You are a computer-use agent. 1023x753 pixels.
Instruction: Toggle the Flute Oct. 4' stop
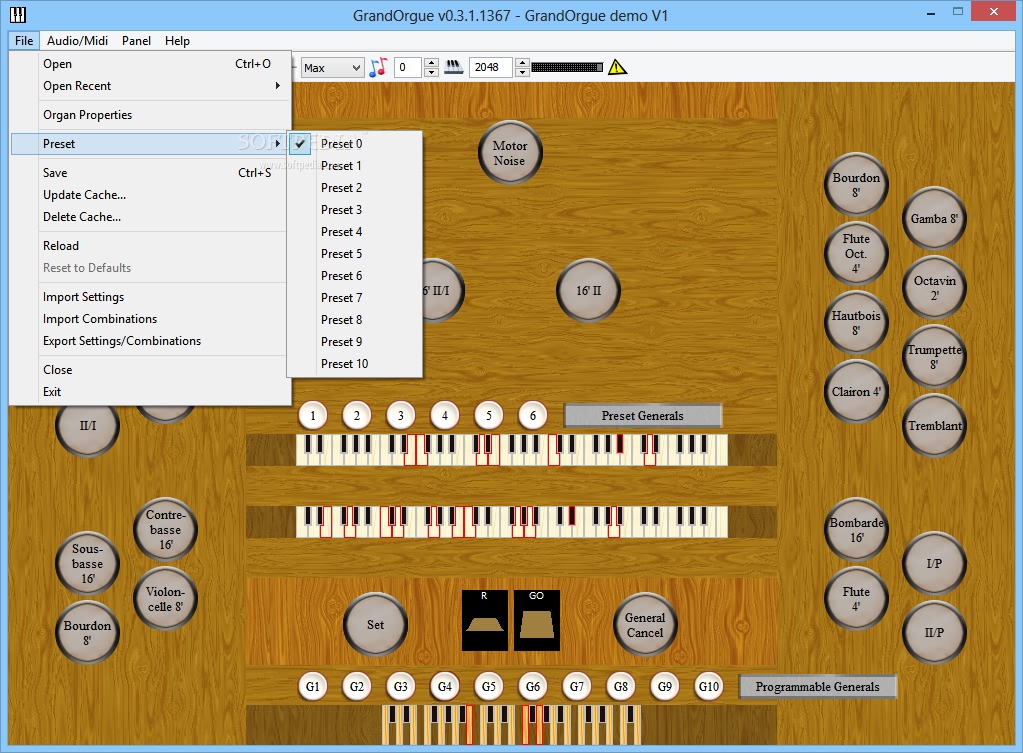(856, 254)
